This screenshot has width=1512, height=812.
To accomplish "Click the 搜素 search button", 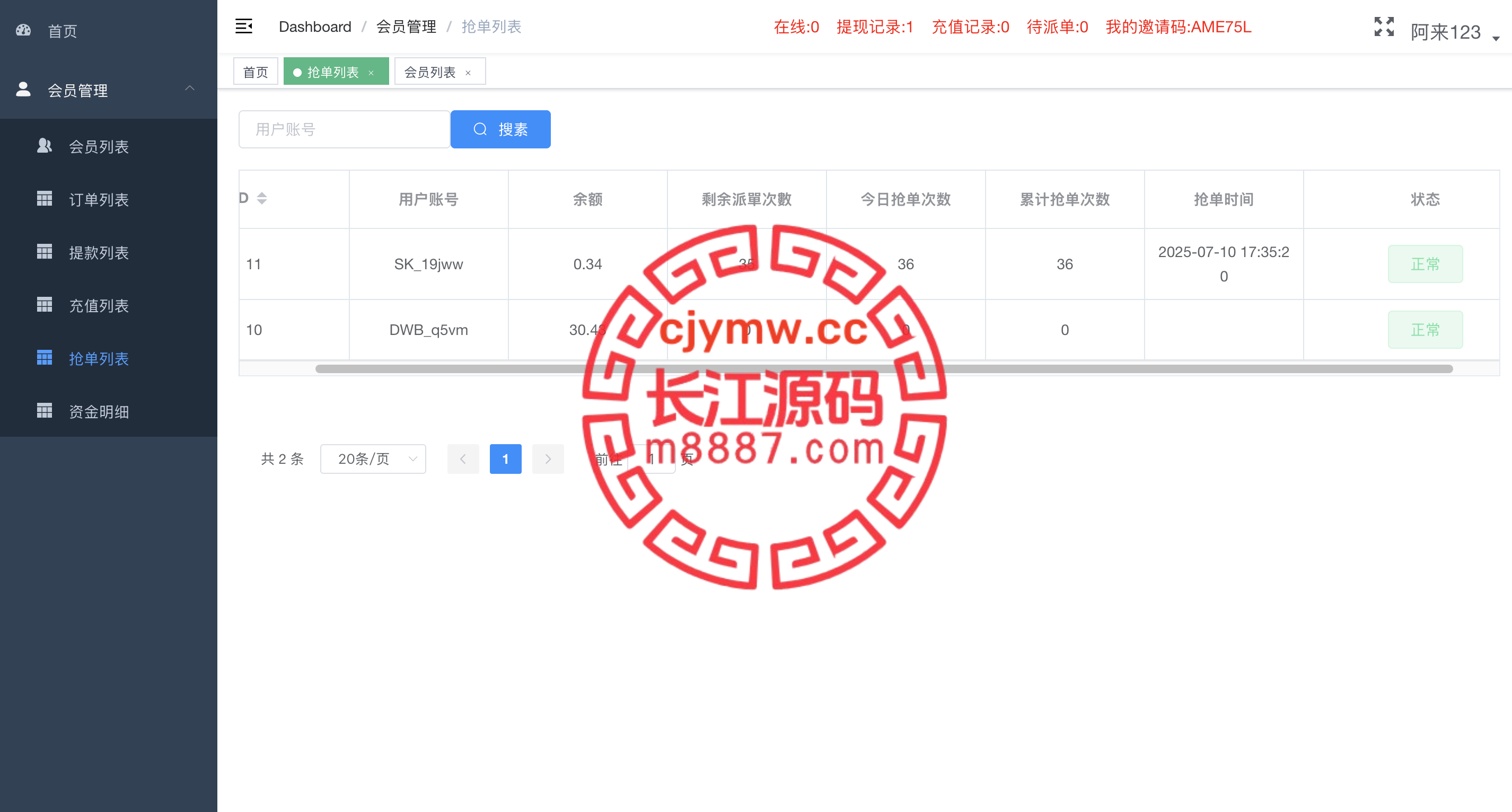I will click(x=500, y=129).
